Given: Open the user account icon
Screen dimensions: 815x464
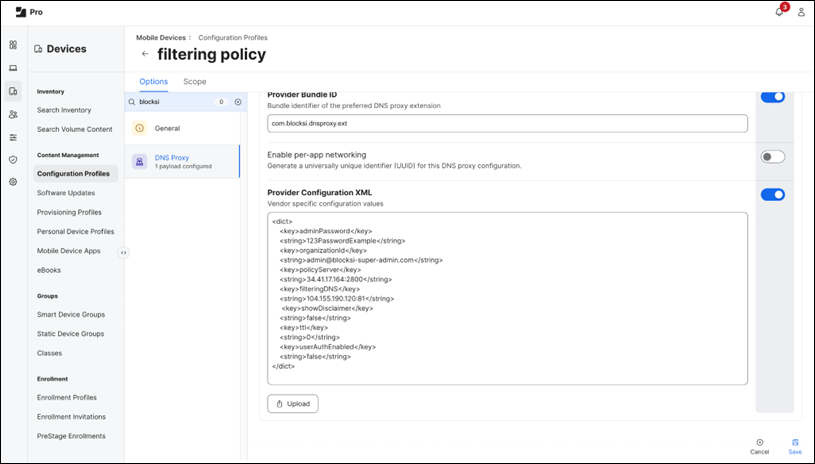Looking at the screenshot, I should [x=801, y=12].
